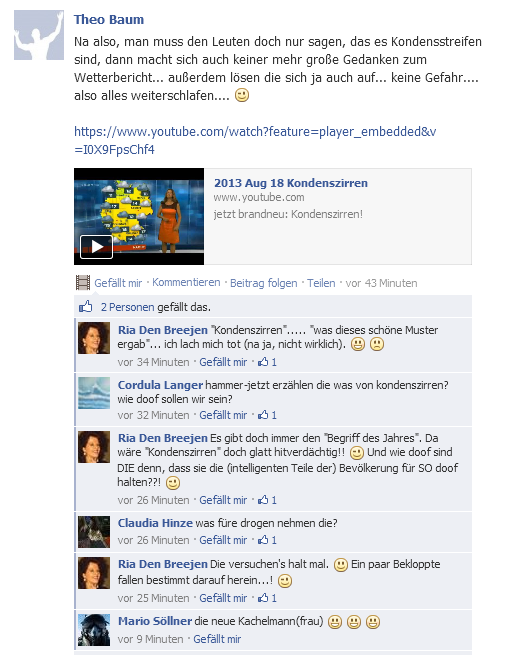This screenshot has width=511, height=655.
Task: Open Mario Söllner's avatar picture
Action: (94, 630)
